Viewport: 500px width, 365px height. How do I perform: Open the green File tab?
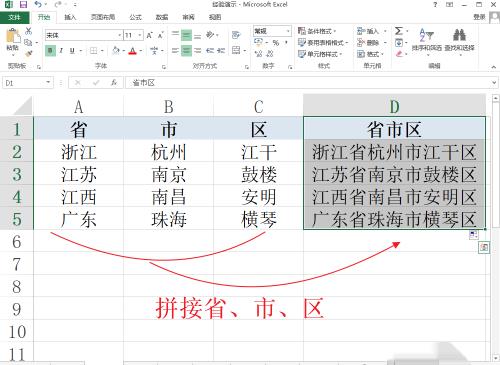pyautogui.click(x=14, y=17)
